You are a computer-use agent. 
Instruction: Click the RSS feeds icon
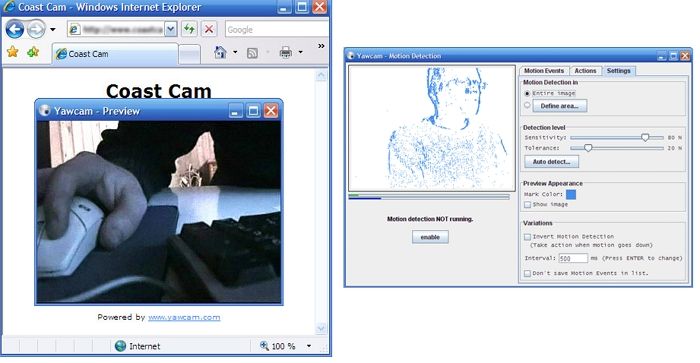pyautogui.click(x=252, y=53)
